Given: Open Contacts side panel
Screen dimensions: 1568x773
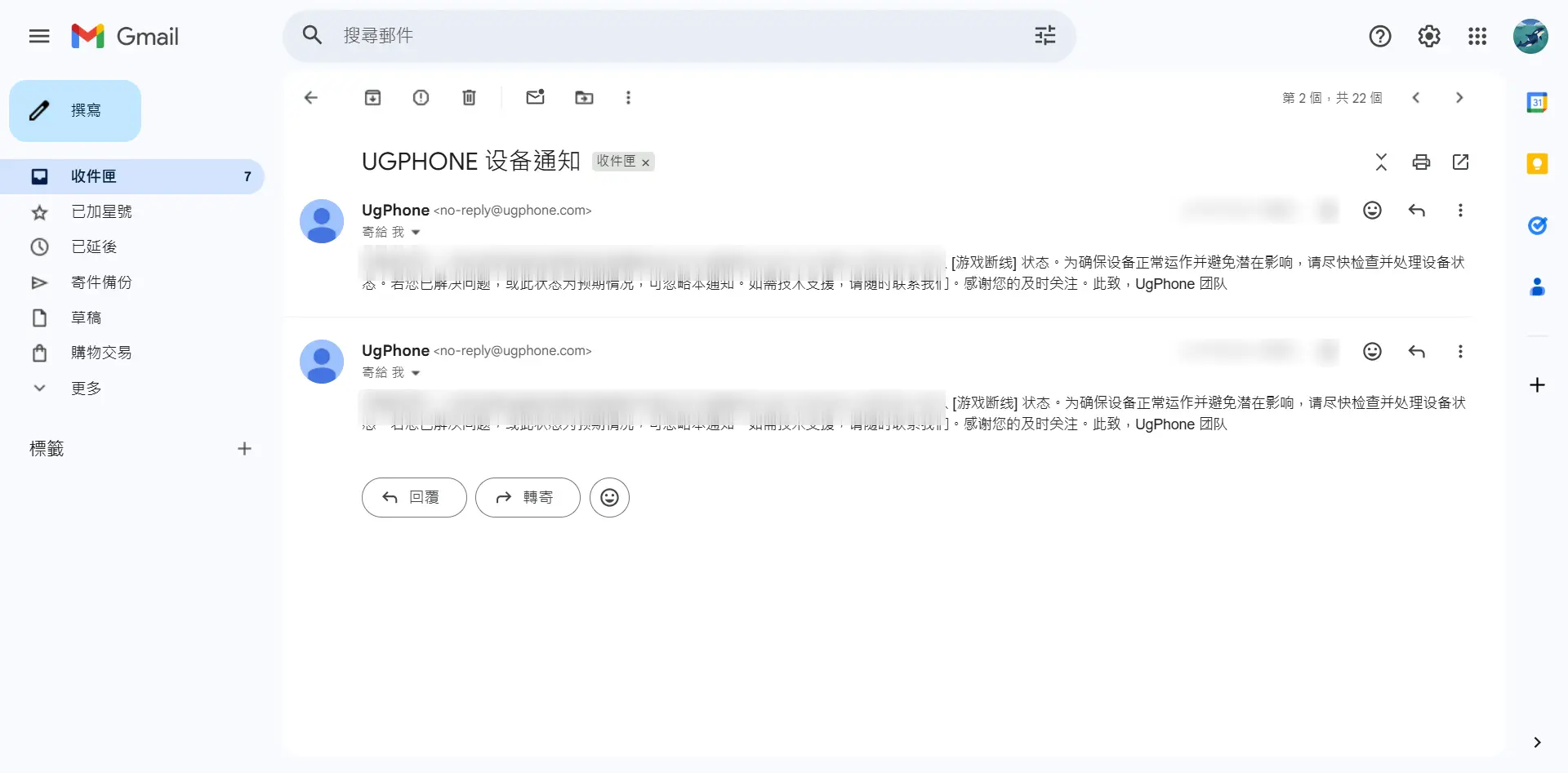Looking at the screenshot, I should click(1537, 287).
